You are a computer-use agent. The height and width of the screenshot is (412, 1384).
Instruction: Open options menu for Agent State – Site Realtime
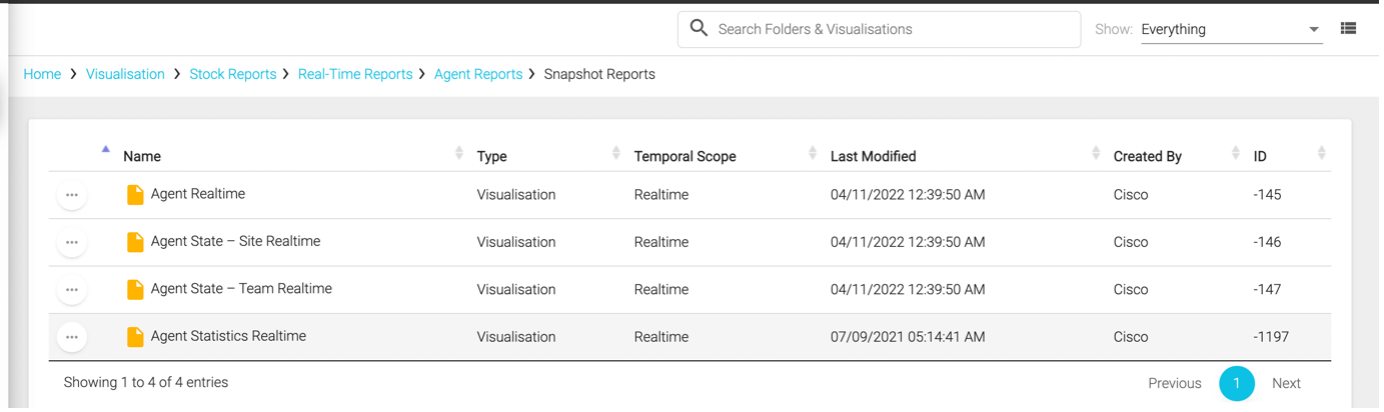tap(71, 242)
